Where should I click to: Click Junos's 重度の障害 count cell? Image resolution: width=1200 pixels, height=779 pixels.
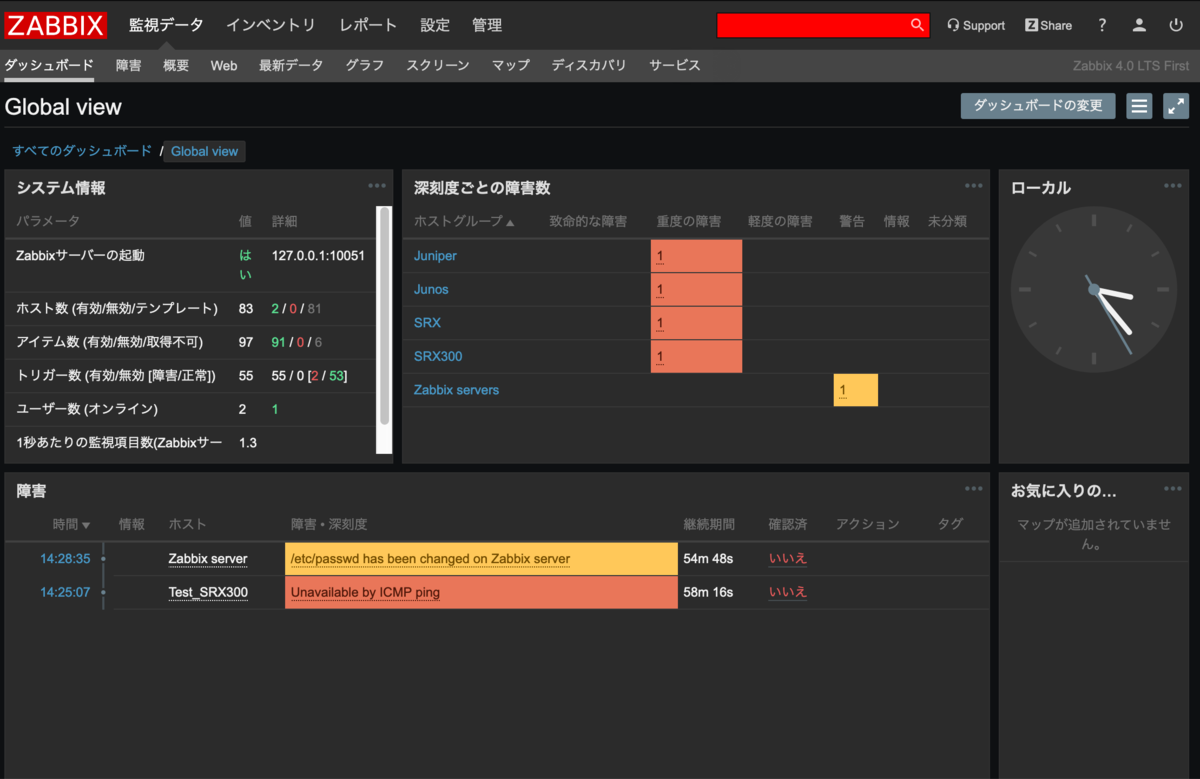[696, 289]
